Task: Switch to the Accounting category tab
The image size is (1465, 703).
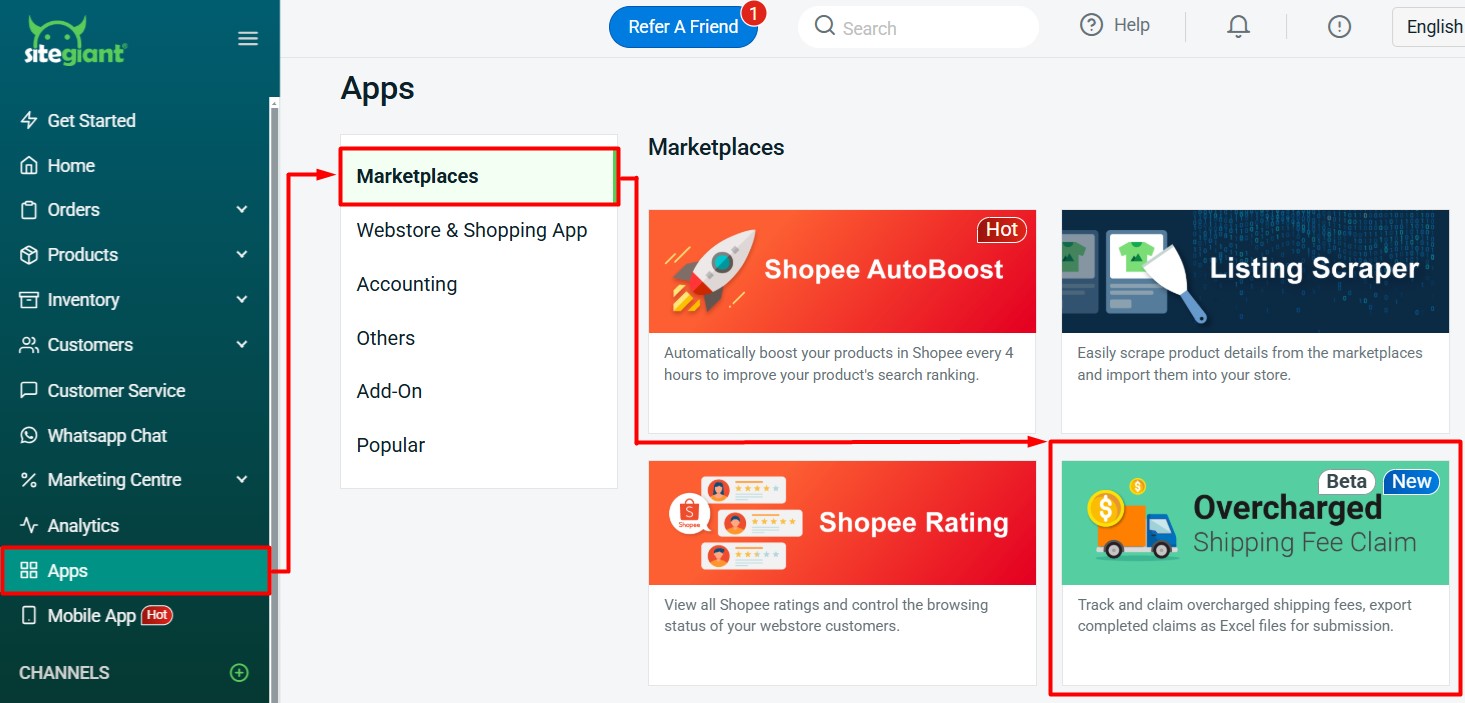Action: (x=406, y=284)
